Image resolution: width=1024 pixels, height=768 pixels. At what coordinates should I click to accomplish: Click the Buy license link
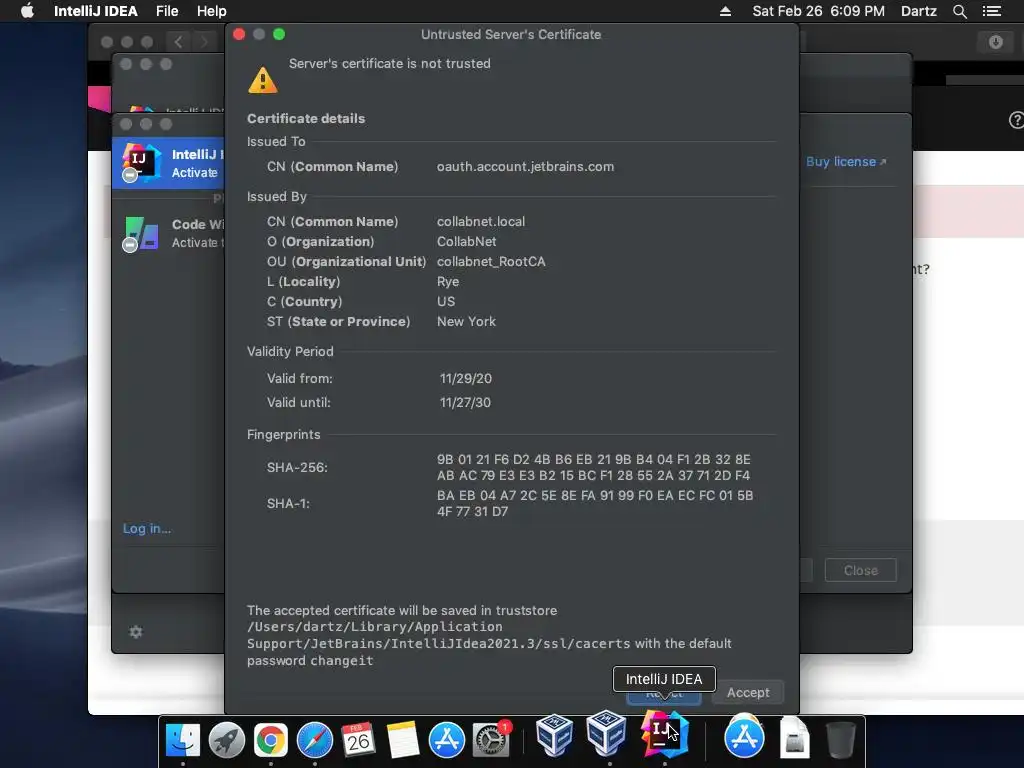pyautogui.click(x=846, y=161)
